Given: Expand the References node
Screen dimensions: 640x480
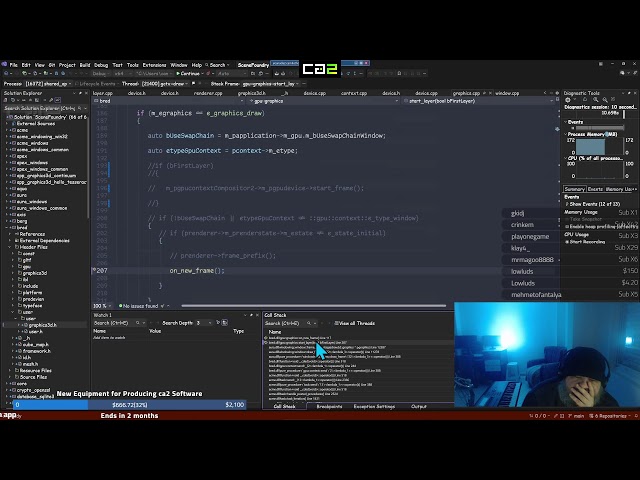Looking at the screenshot, I should tap(11, 234).
